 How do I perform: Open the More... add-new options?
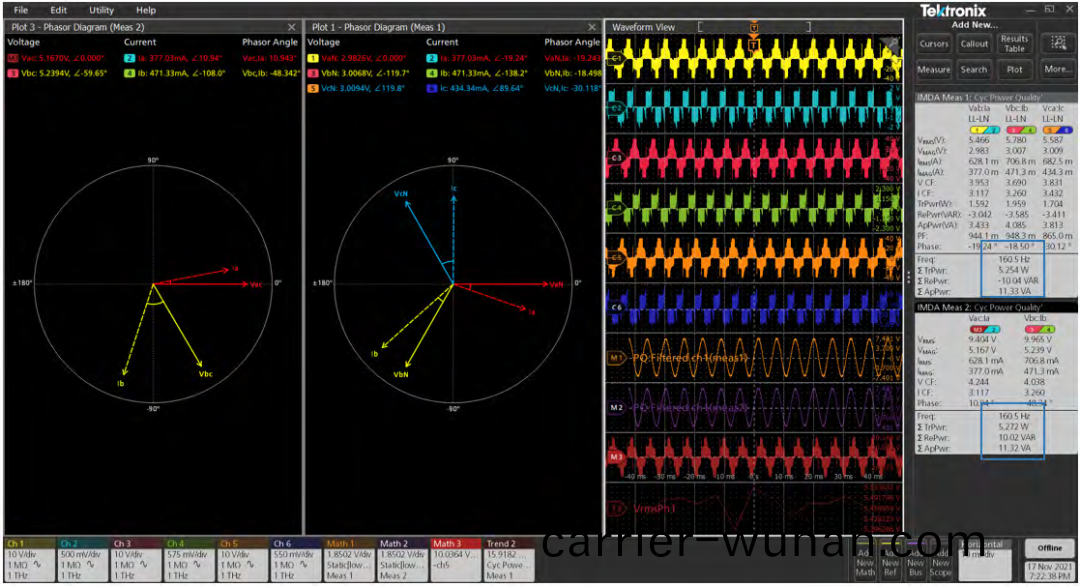click(1056, 70)
